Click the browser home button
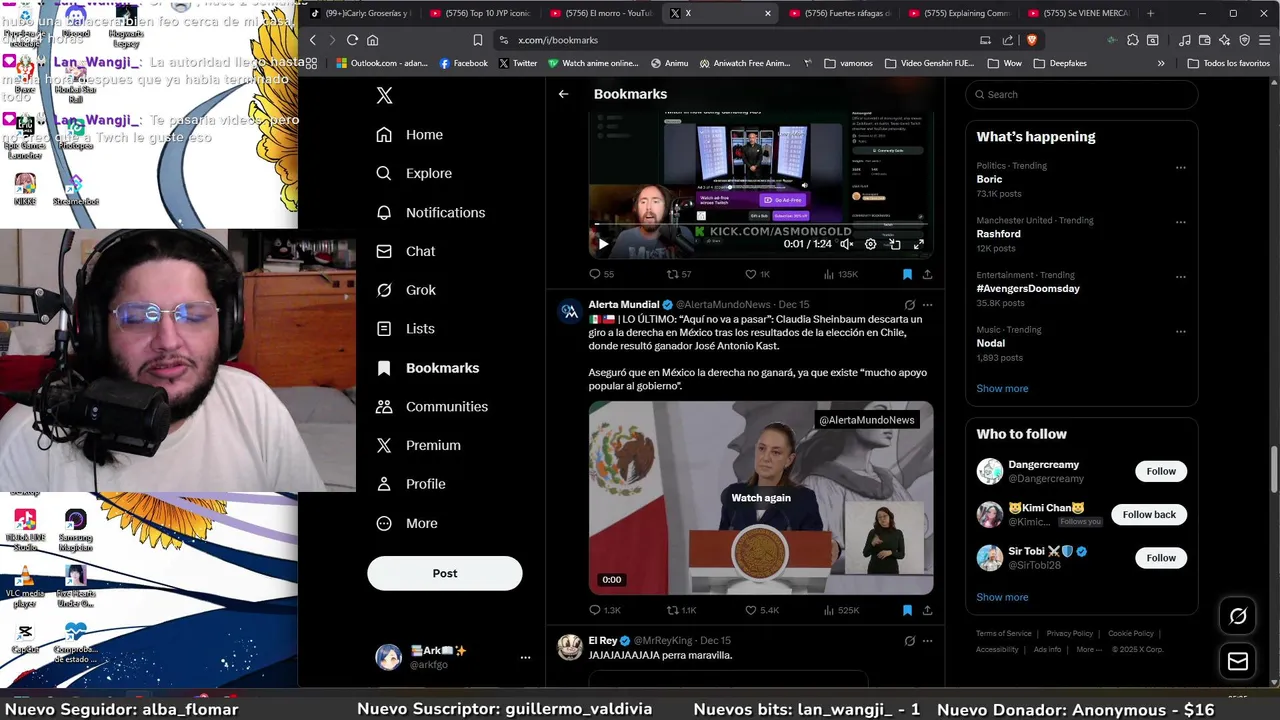This screenshot has height=720, width=1280. click(373, 40)
